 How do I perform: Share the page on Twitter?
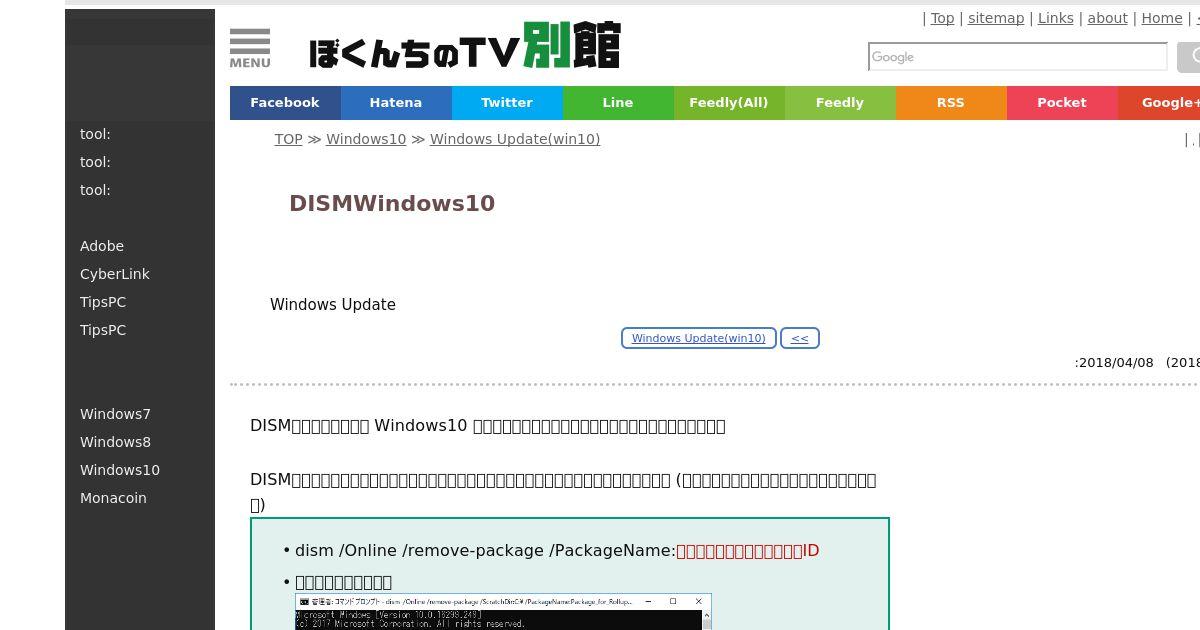pos(507,103)
